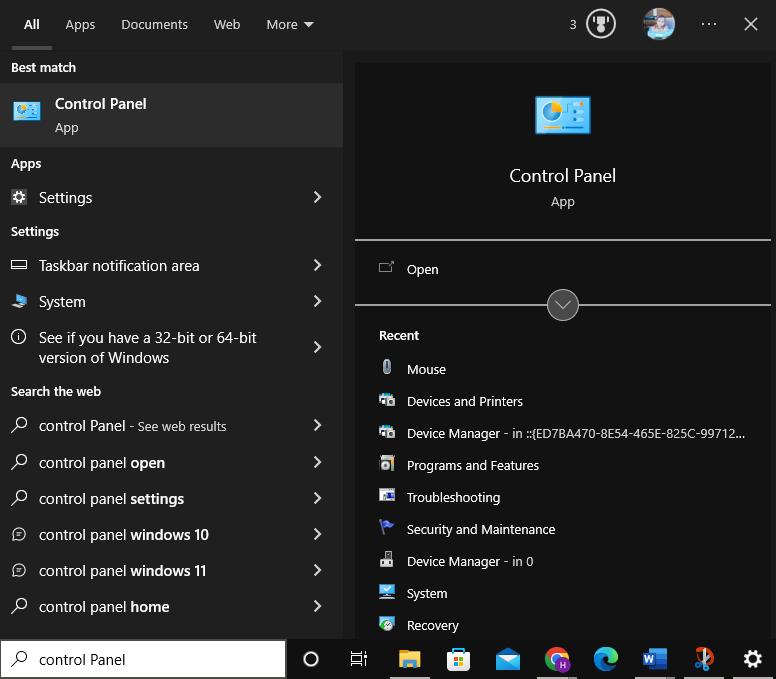Click the Taskbar notification area icon

(x=19, y=265)
